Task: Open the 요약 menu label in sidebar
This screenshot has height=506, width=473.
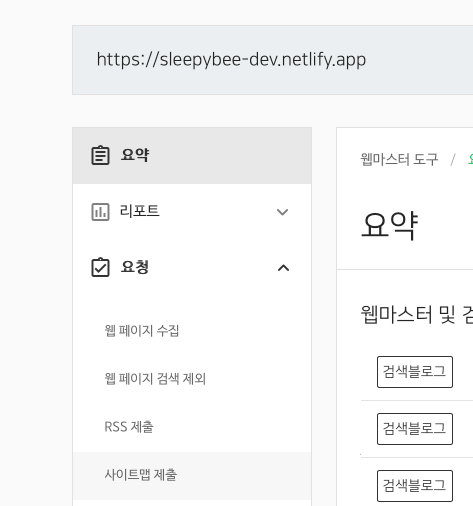Action: point(135,155)
